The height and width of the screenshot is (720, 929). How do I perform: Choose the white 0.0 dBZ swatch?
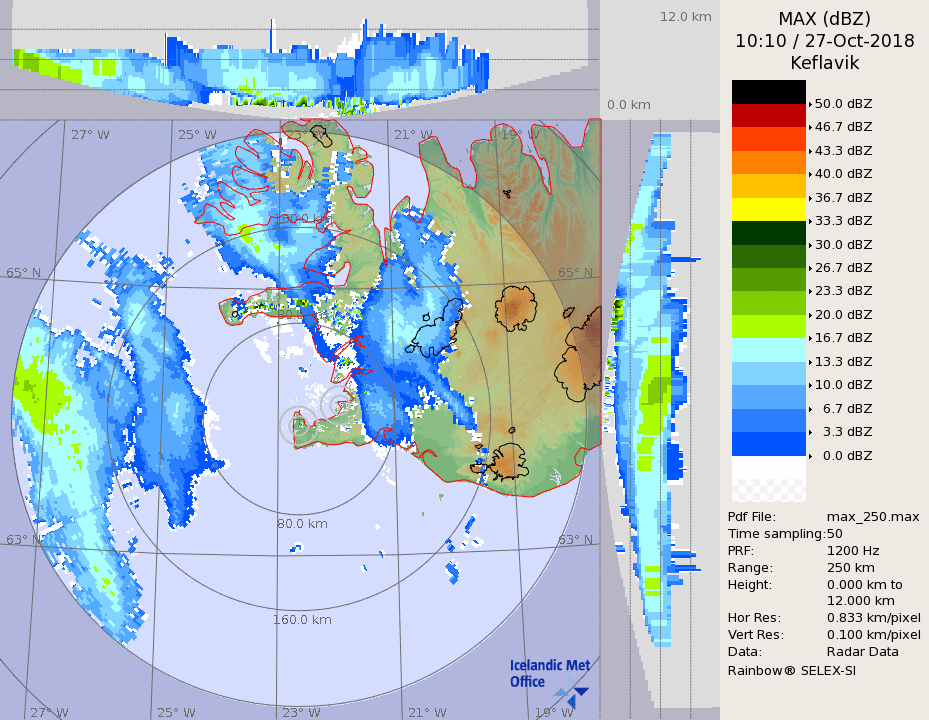[x=768, y=468]
